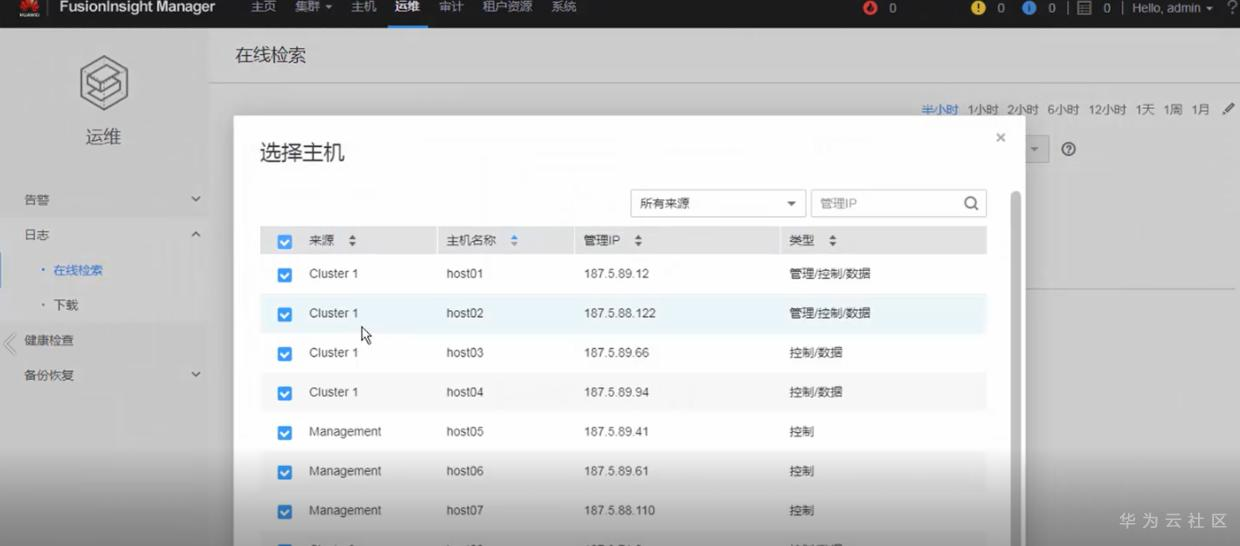Viewport: 1240px width, 546px height.
Task: Open the dropdown arrow beside the help icon
Action: click(1034, 150)
